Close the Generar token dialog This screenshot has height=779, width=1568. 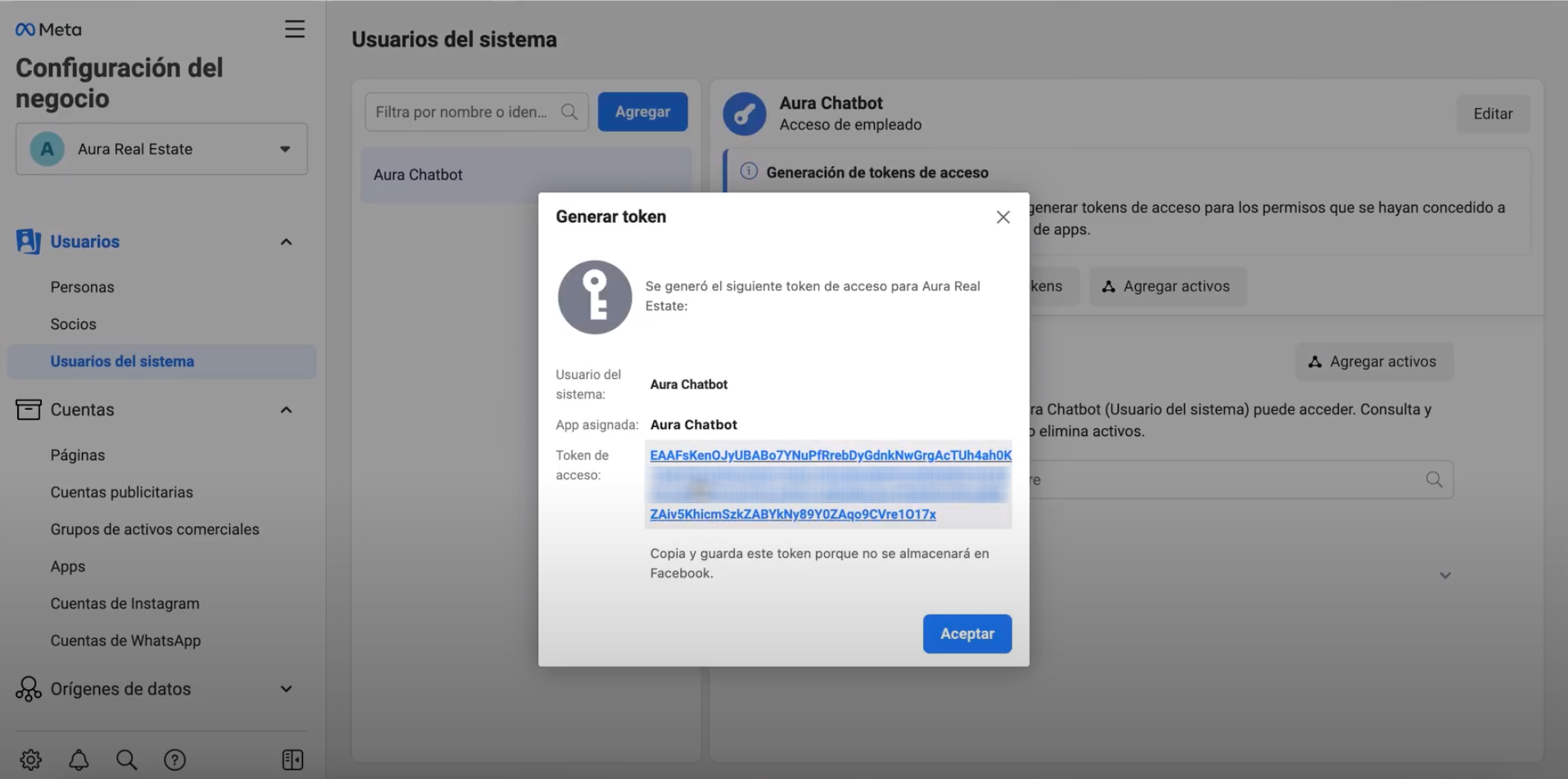(x=1003, y=217)
